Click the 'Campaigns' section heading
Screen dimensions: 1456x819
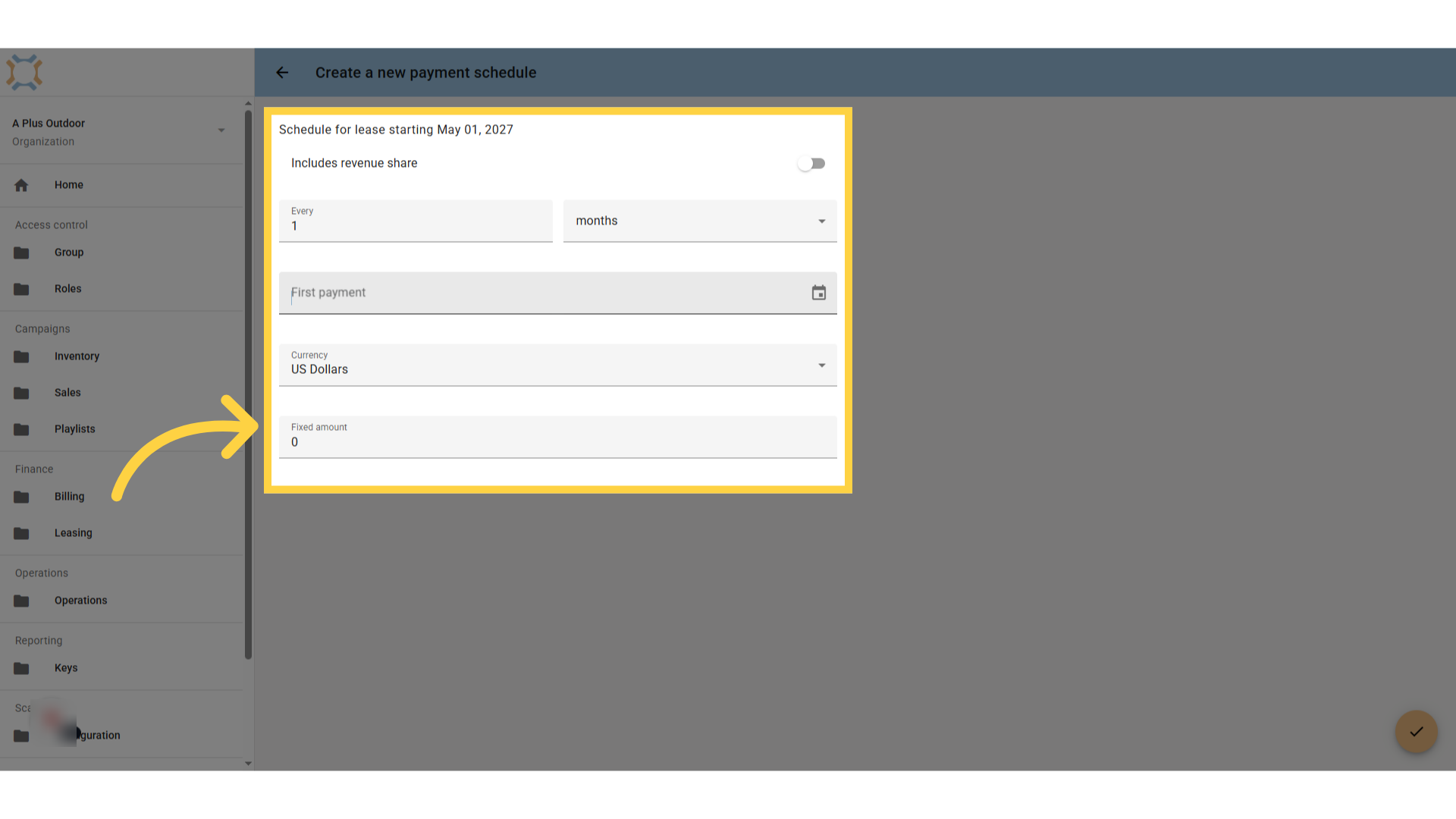coord(42,329)
